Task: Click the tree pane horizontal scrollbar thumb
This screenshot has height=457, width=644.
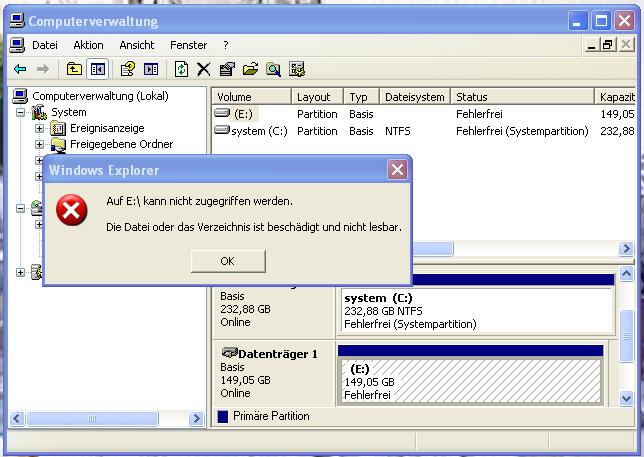Action: pyautogui.click(x=92, y=418)
